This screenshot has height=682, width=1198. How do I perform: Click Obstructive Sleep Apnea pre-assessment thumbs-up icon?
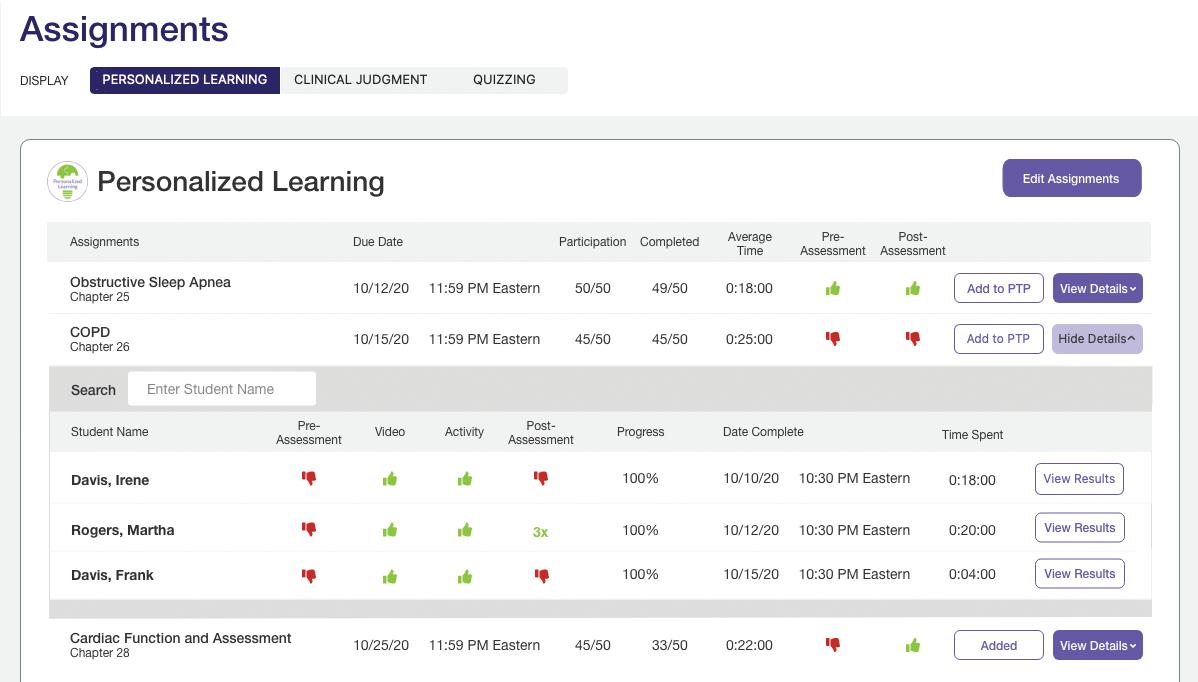[x=833, y=289]
